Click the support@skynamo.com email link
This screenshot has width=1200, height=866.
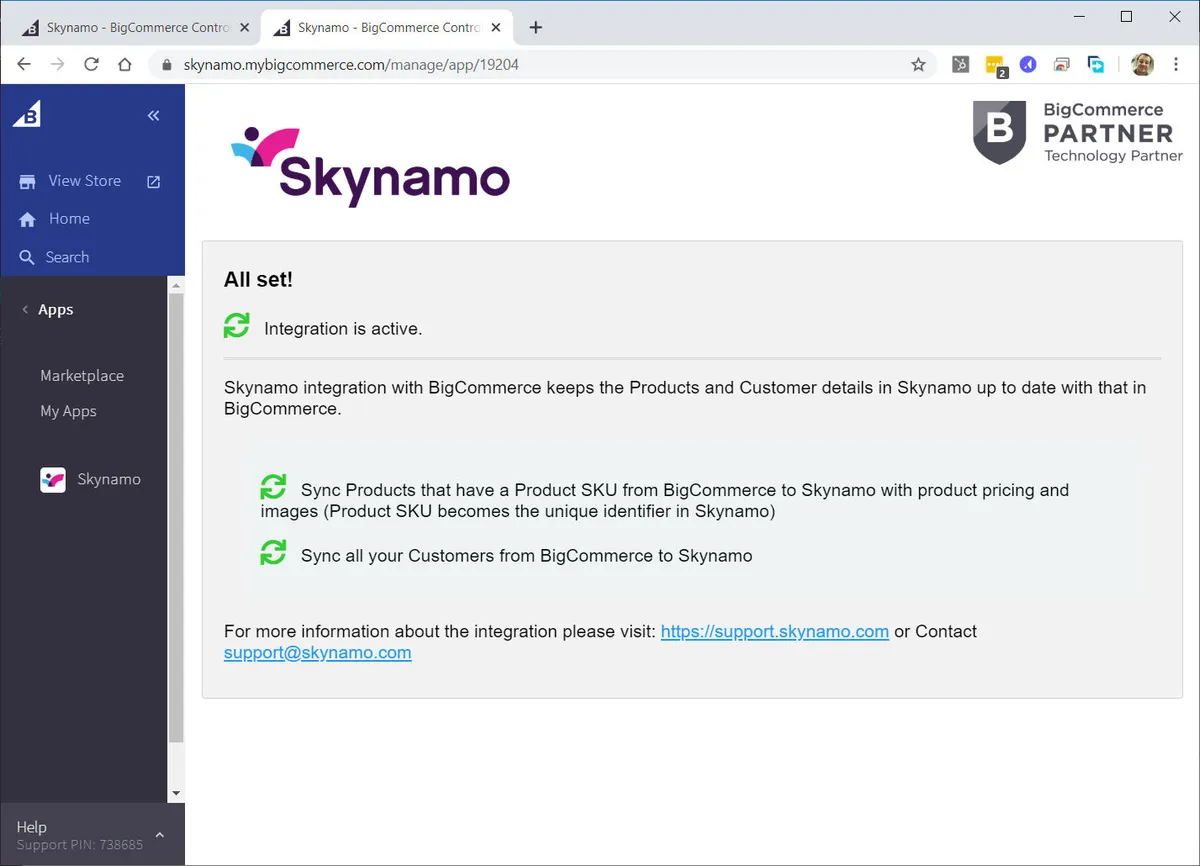click(x=317, y=653)
